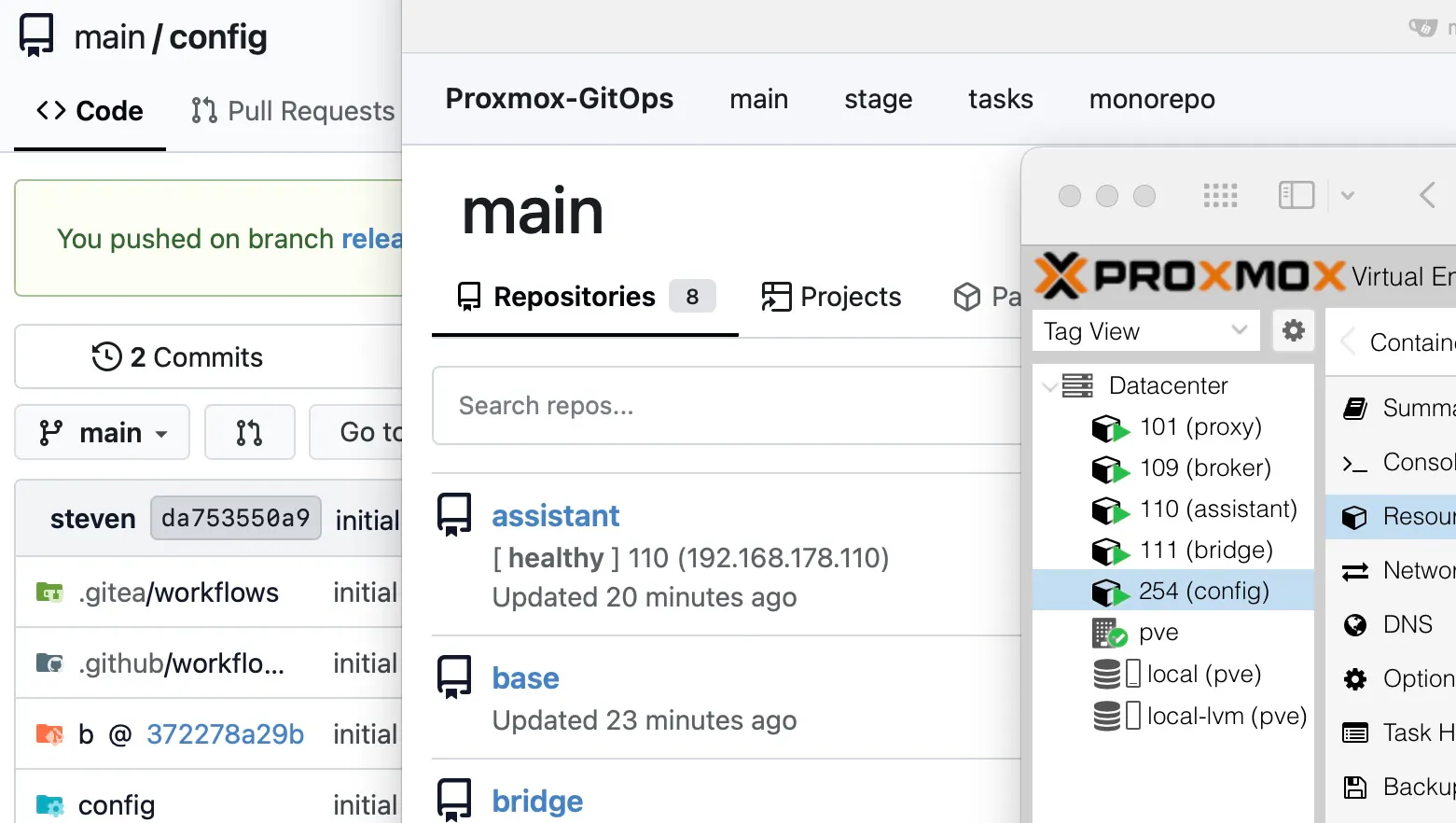
Task: Click the bridge repository icon
Action: [x=454, y=801]
